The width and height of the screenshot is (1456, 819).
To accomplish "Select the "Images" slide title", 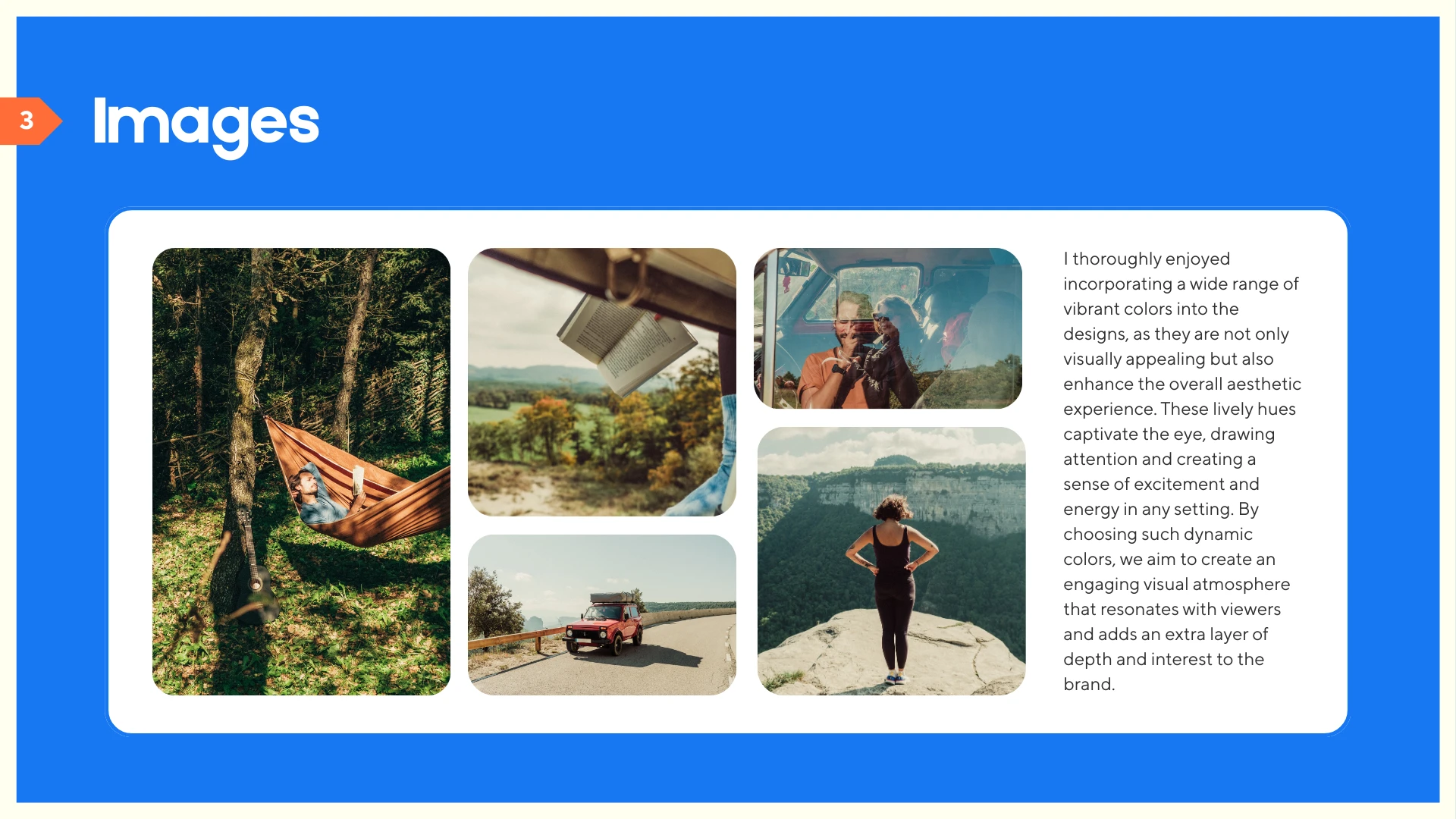I will [206, 124].
